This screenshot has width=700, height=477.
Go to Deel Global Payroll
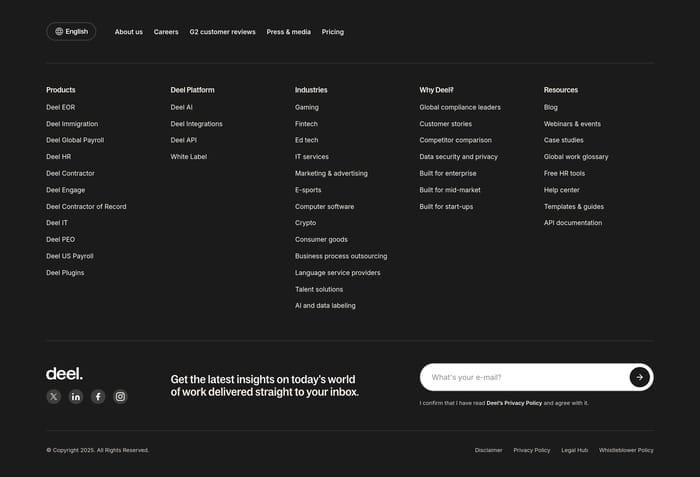click(x=75, y=140)
